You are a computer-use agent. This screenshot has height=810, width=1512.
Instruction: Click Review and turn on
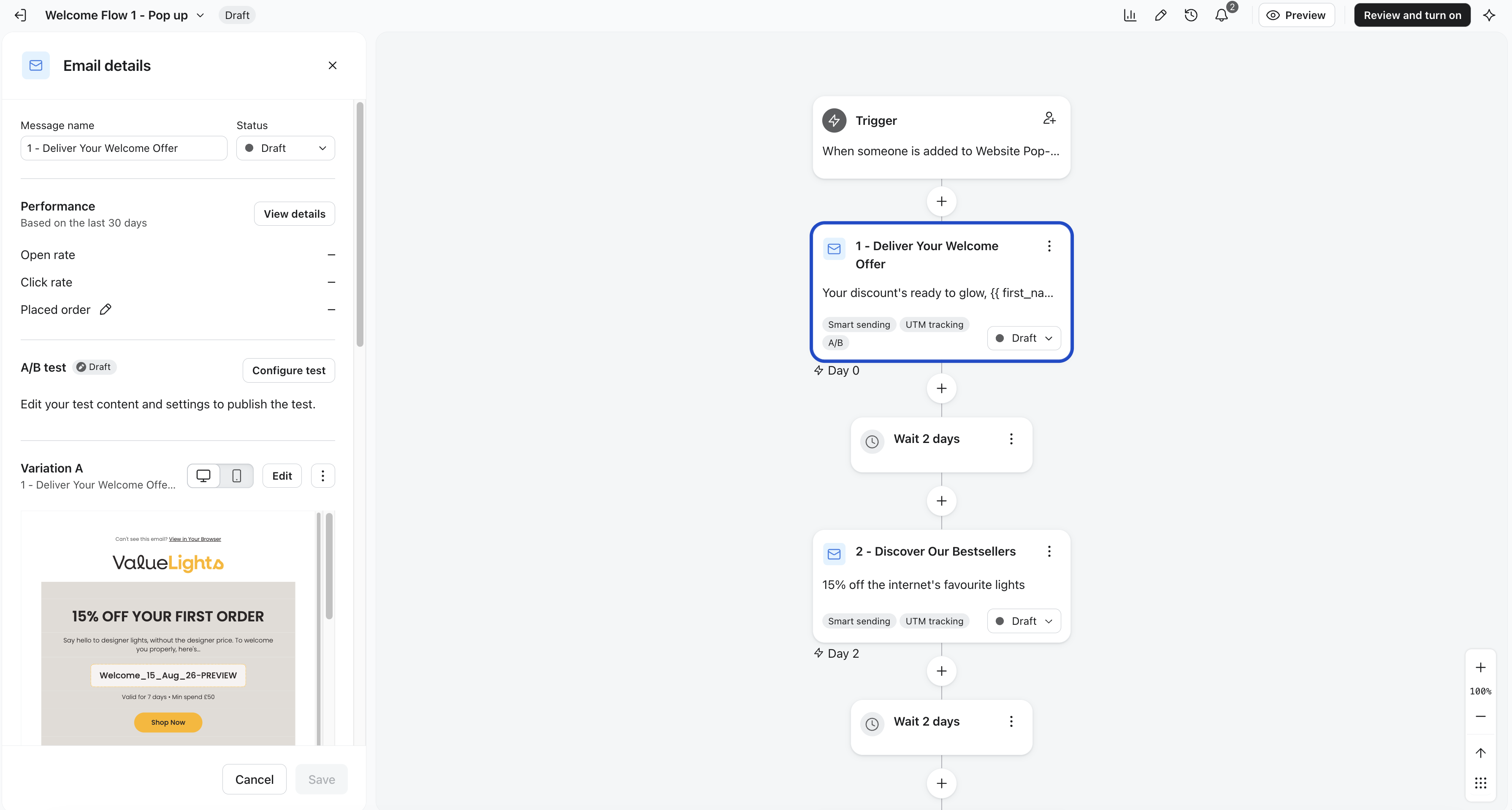pos(1412,15)
